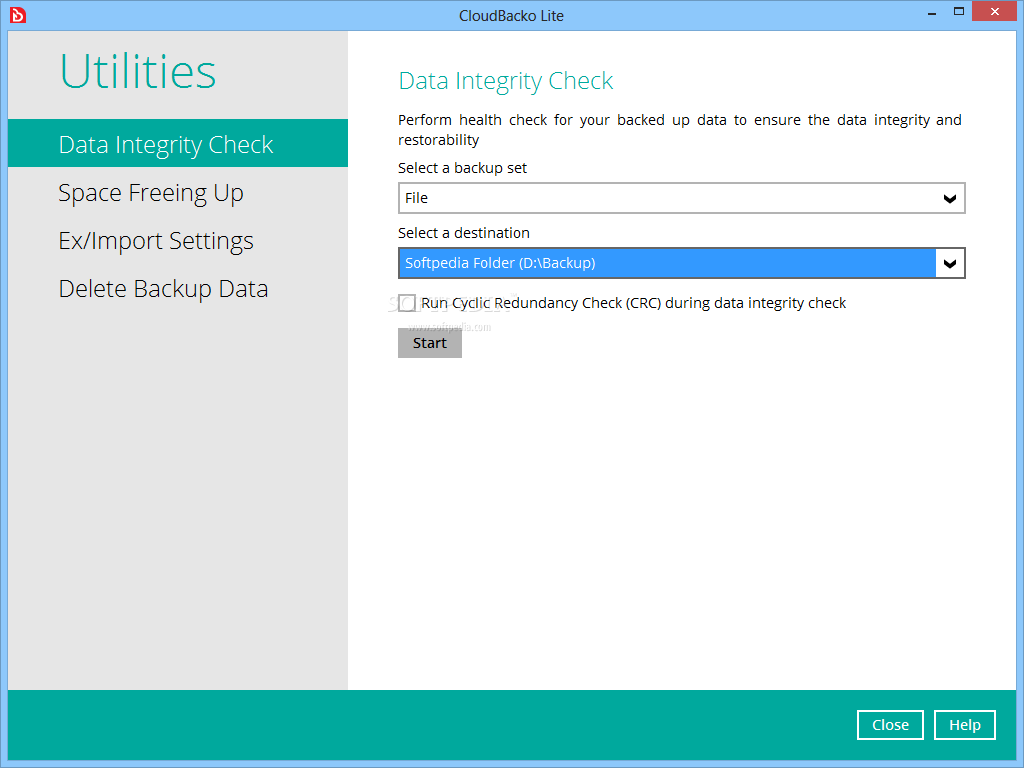Viewport: 1024px width, 768px height.
Task: Close the window with red X
Action: point(995,12)
